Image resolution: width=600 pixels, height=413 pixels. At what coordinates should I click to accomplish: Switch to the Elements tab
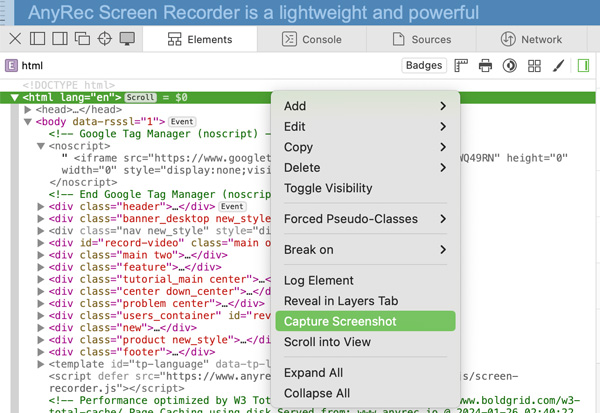point(200,39)
